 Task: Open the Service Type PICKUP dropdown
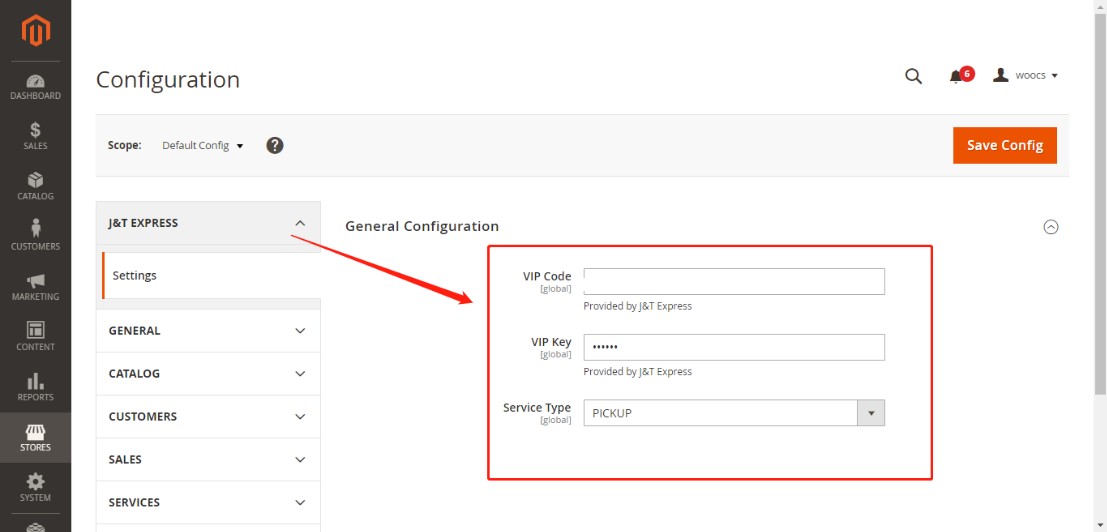click(x=734, y=413)
